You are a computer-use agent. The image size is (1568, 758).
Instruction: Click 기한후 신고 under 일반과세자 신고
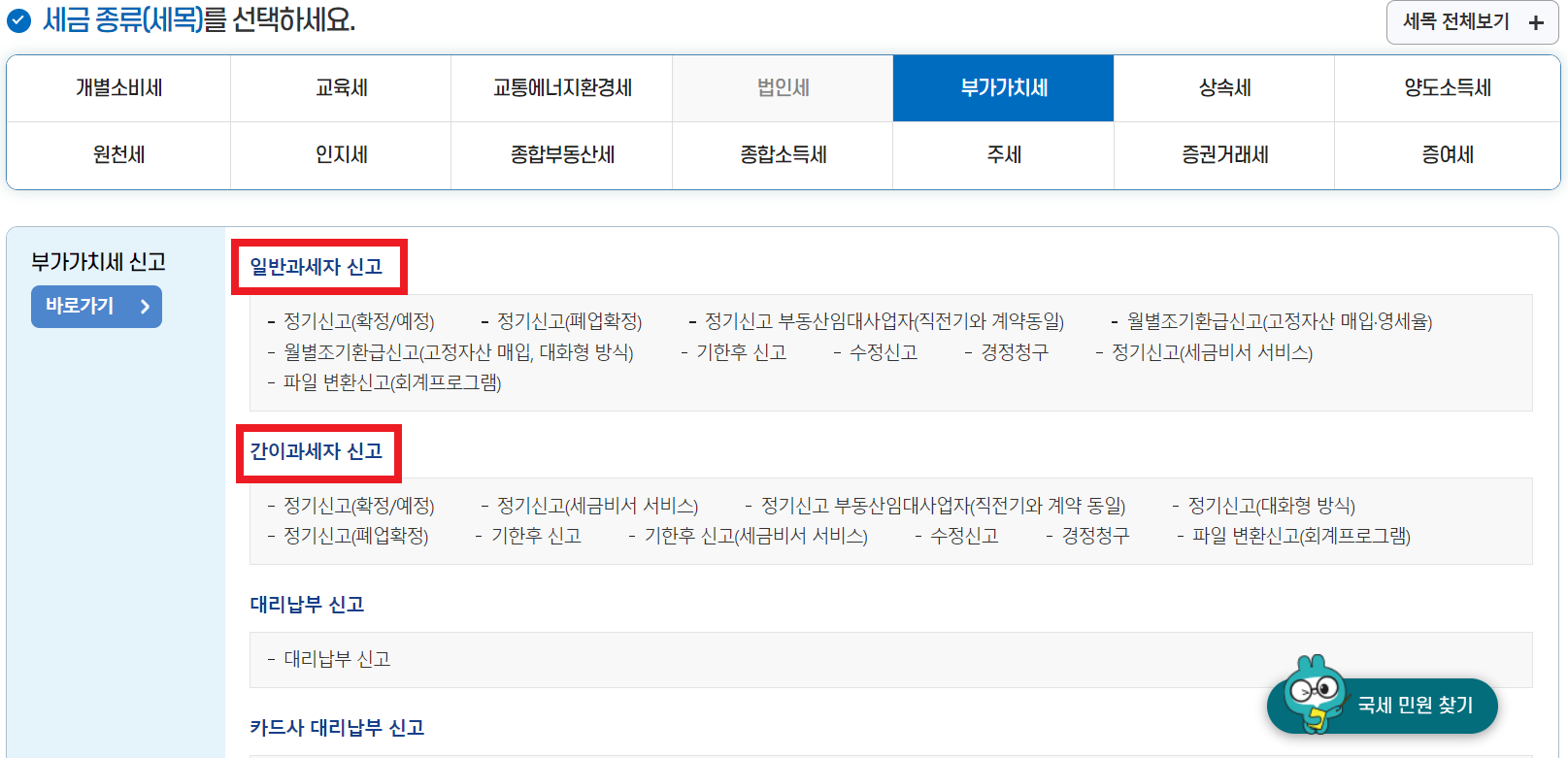(741, 352)
